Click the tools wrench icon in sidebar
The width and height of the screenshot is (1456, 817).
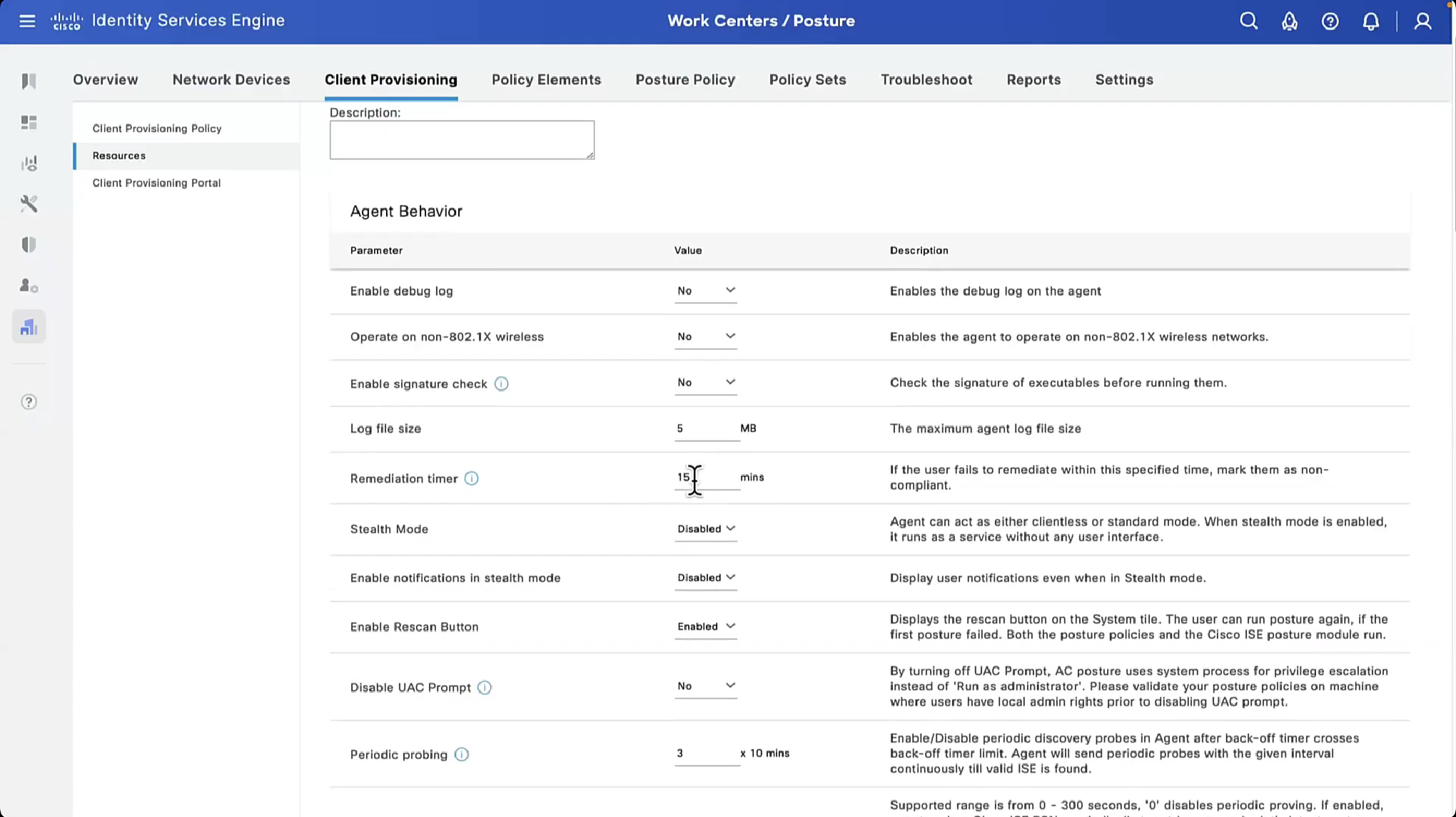point(29,204)
